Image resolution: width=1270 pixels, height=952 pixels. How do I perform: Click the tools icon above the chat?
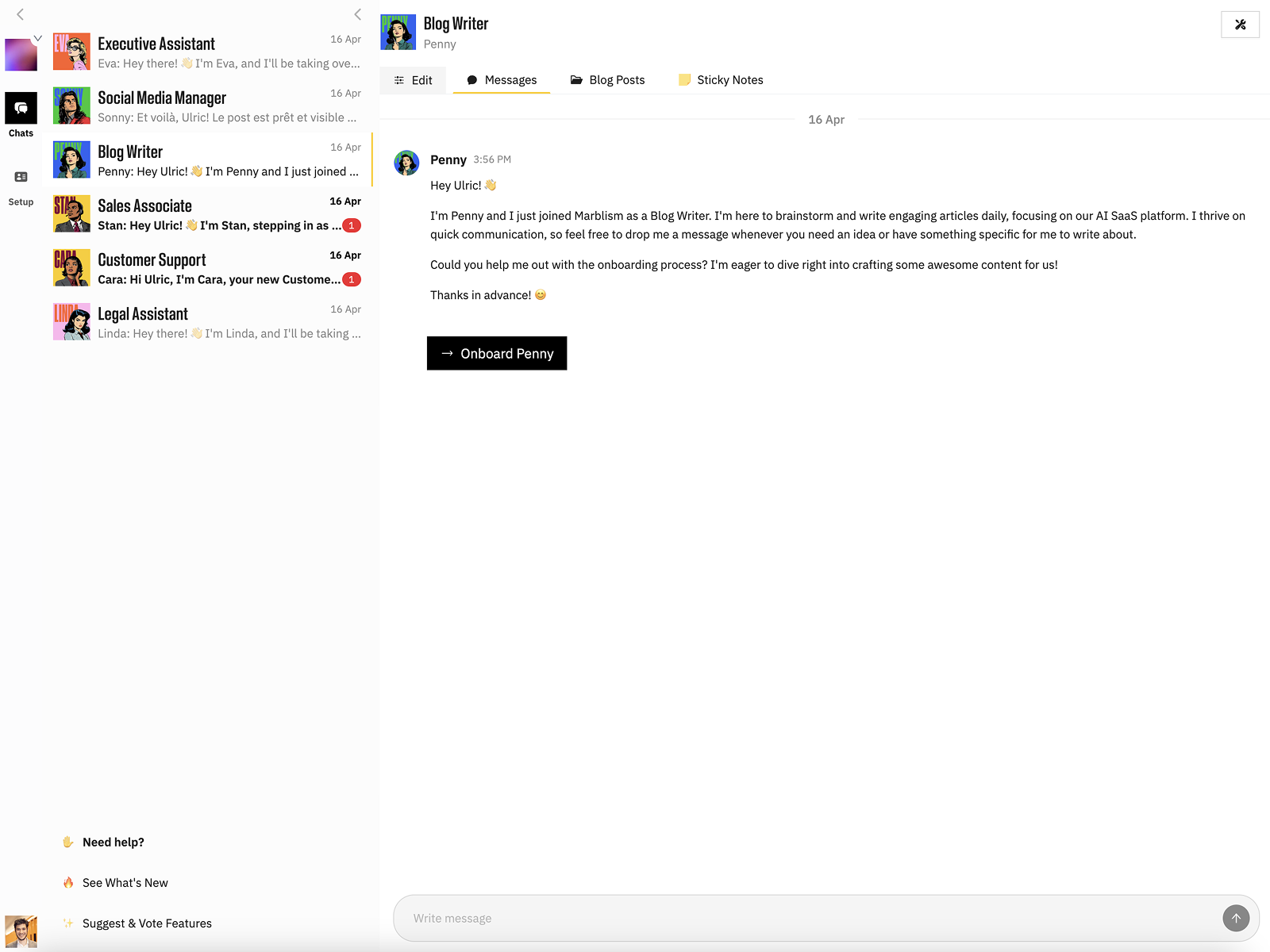tap(1240, 25)
